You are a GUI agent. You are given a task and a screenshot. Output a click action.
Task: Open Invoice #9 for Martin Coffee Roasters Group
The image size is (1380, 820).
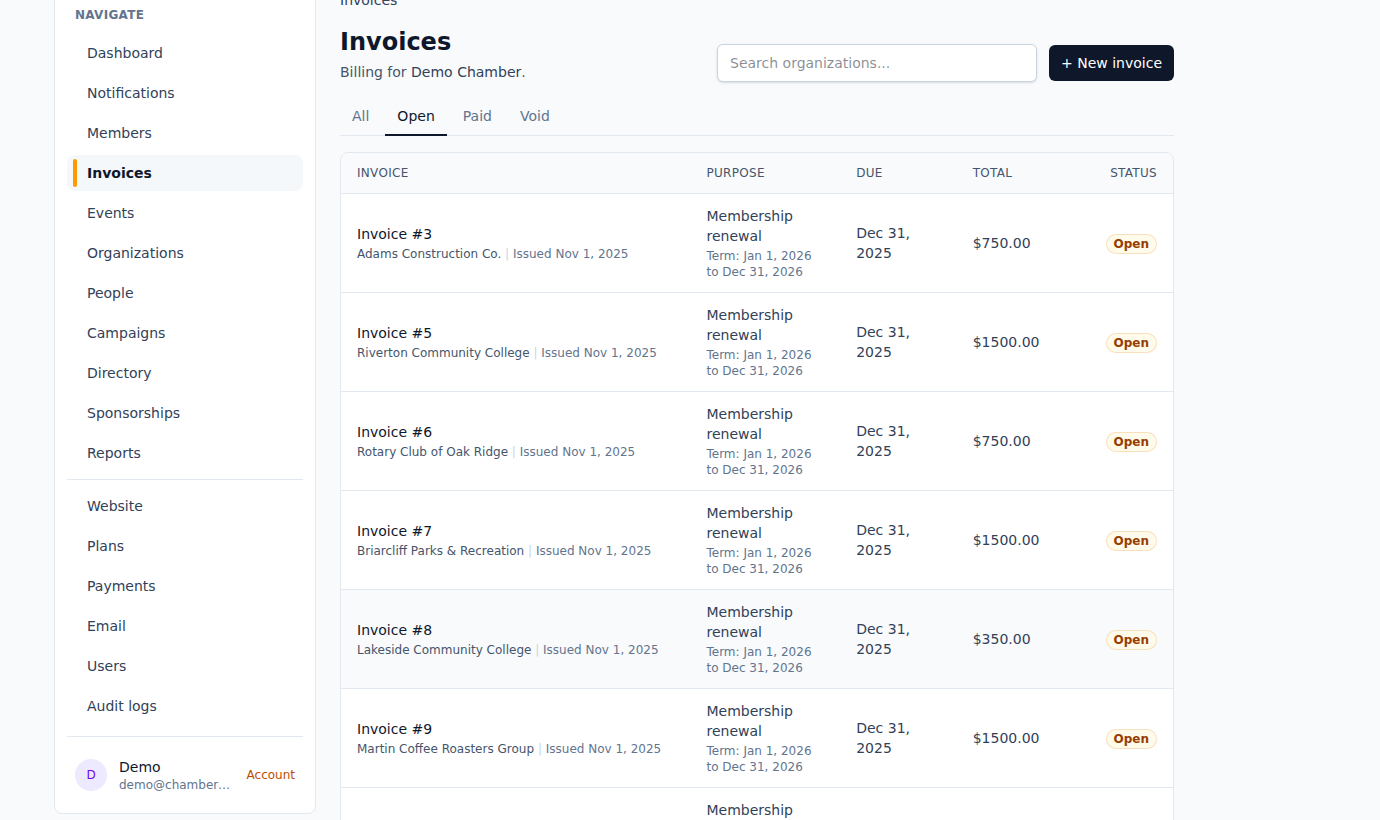(x=394, y=728)
